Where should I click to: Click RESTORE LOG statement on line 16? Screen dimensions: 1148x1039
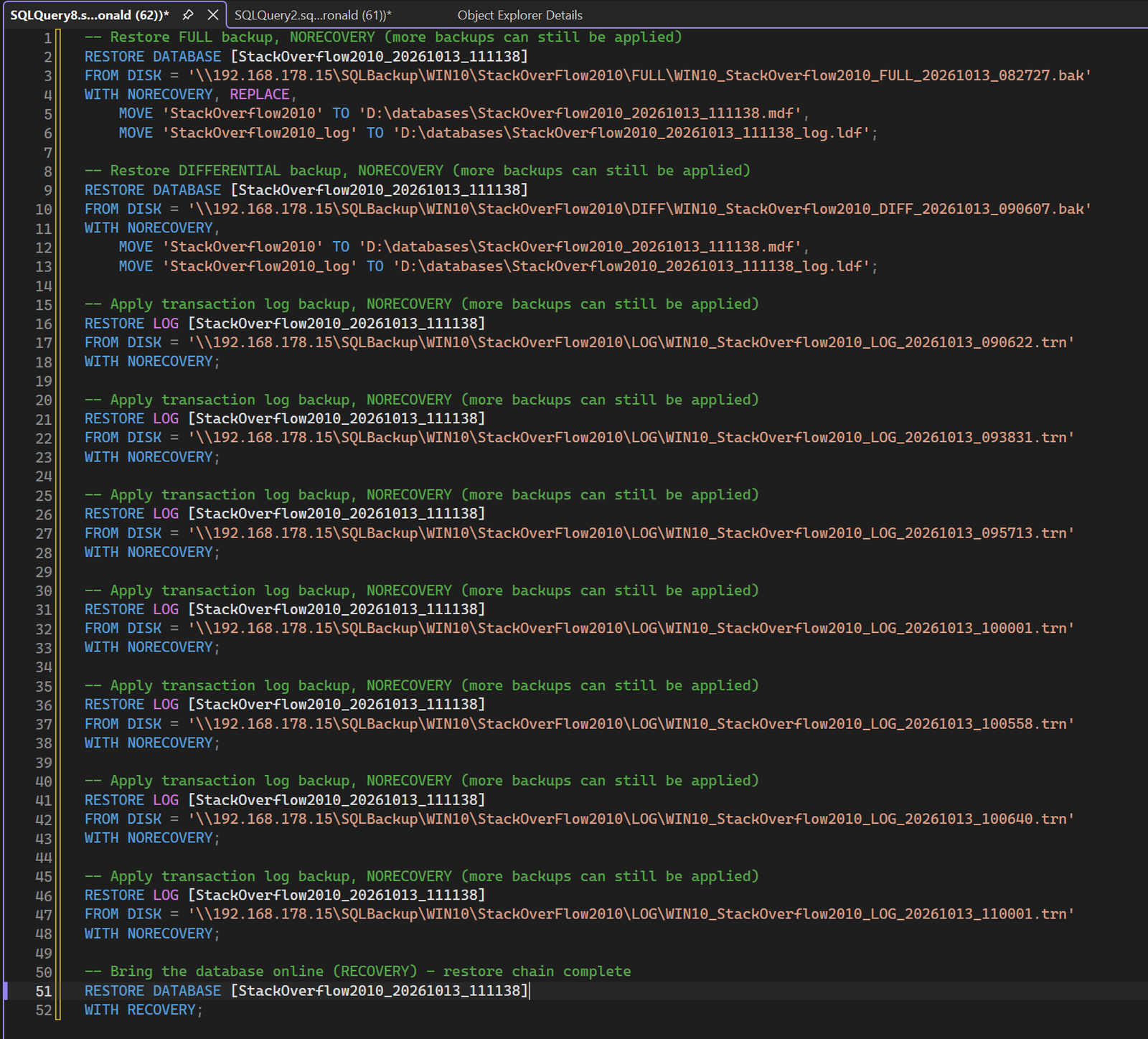(285, 324)
